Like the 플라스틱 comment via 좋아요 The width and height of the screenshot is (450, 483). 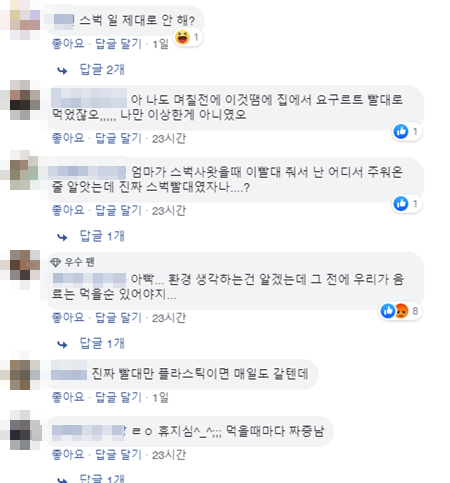[68, 397]
